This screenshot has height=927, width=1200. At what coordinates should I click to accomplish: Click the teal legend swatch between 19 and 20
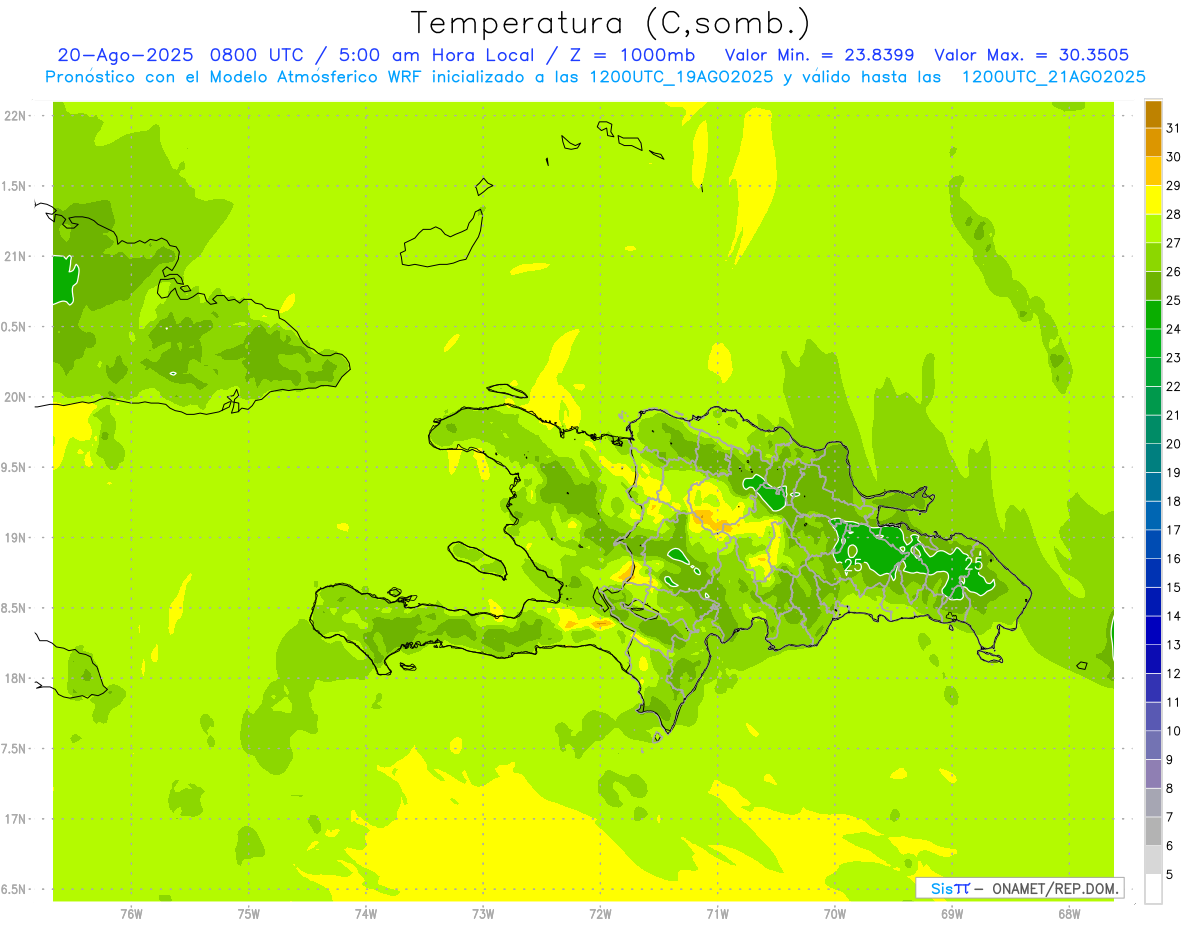pyautogui.click(x=1153, y=458)
